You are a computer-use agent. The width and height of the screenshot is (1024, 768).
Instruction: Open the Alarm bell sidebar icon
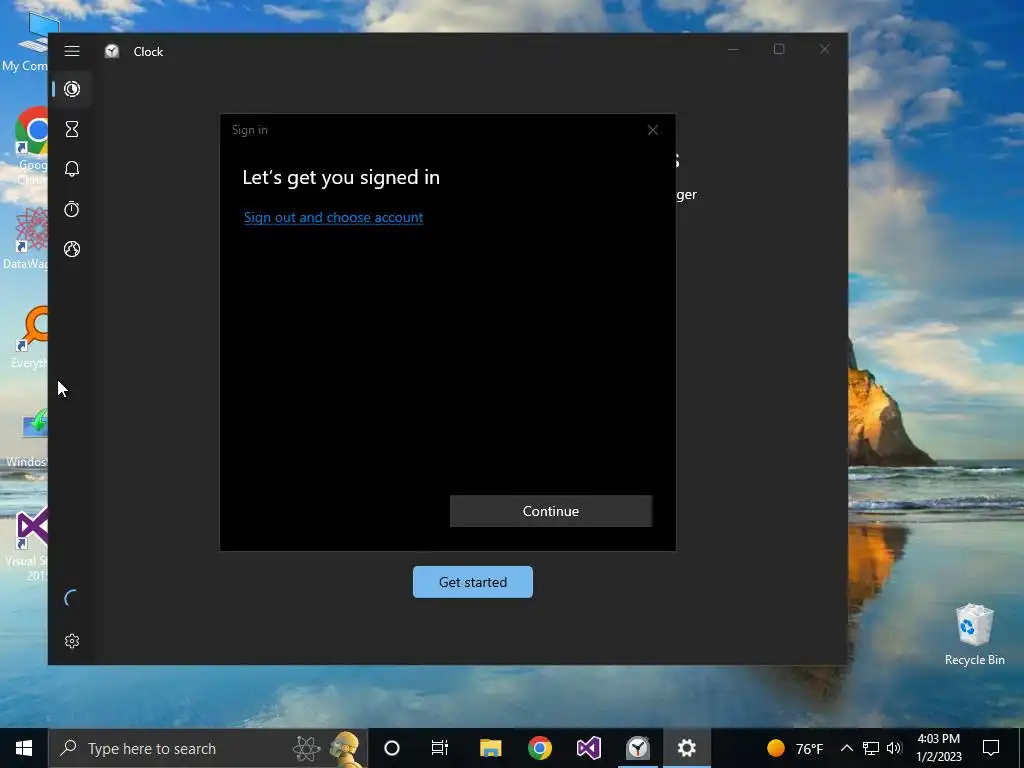click(x=72, y=169)
